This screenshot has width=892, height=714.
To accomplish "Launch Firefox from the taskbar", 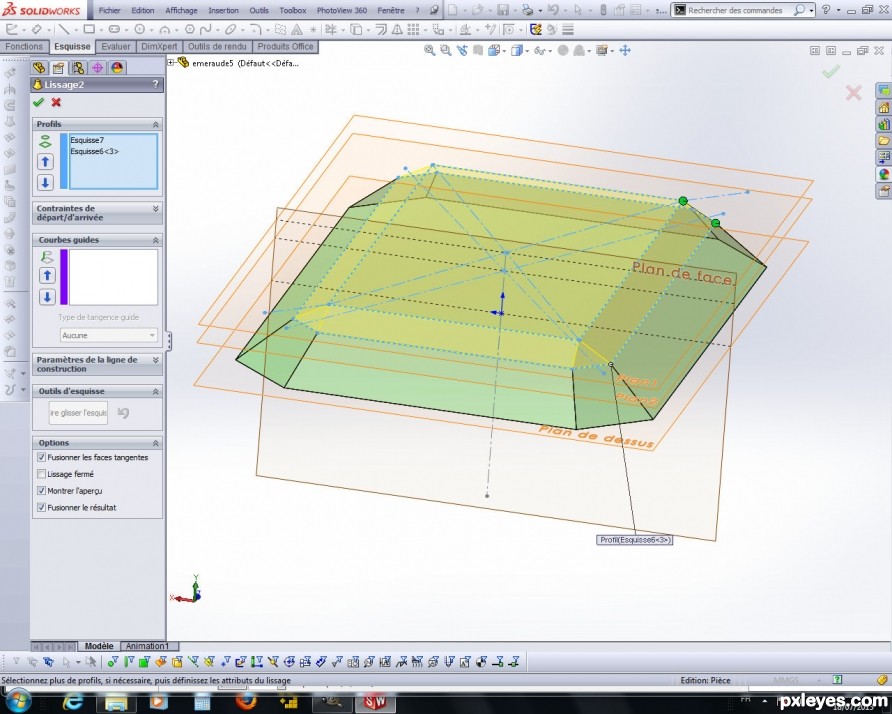I will (x=245, y=701).
